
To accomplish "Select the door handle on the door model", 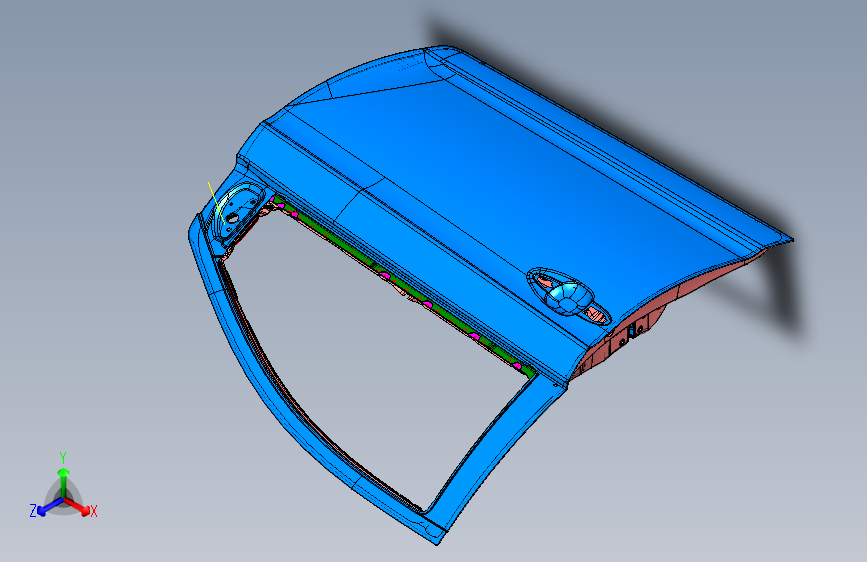I will click(x=569, y=297).
